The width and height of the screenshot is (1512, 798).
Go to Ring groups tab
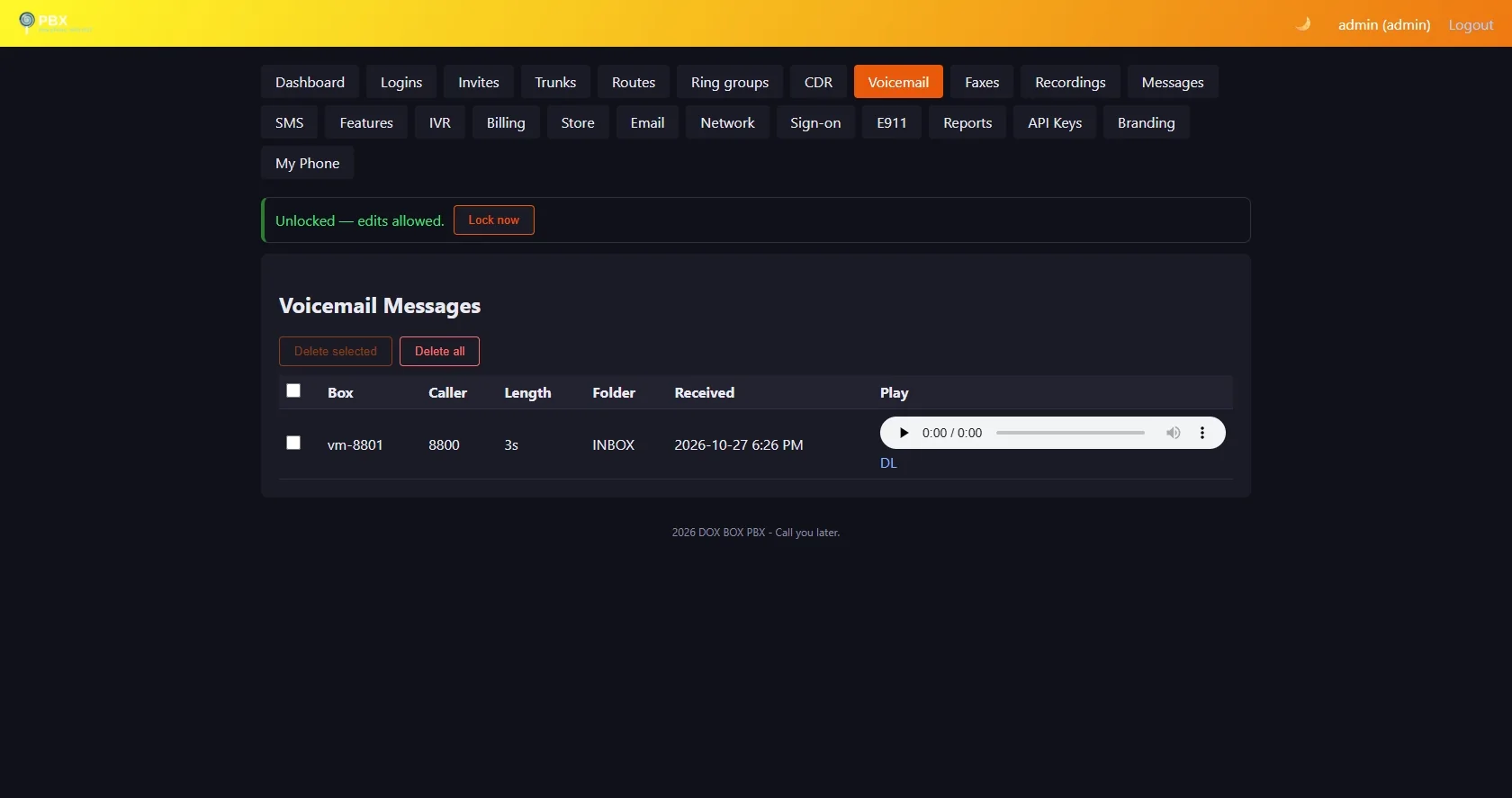(x=730, y=82)
